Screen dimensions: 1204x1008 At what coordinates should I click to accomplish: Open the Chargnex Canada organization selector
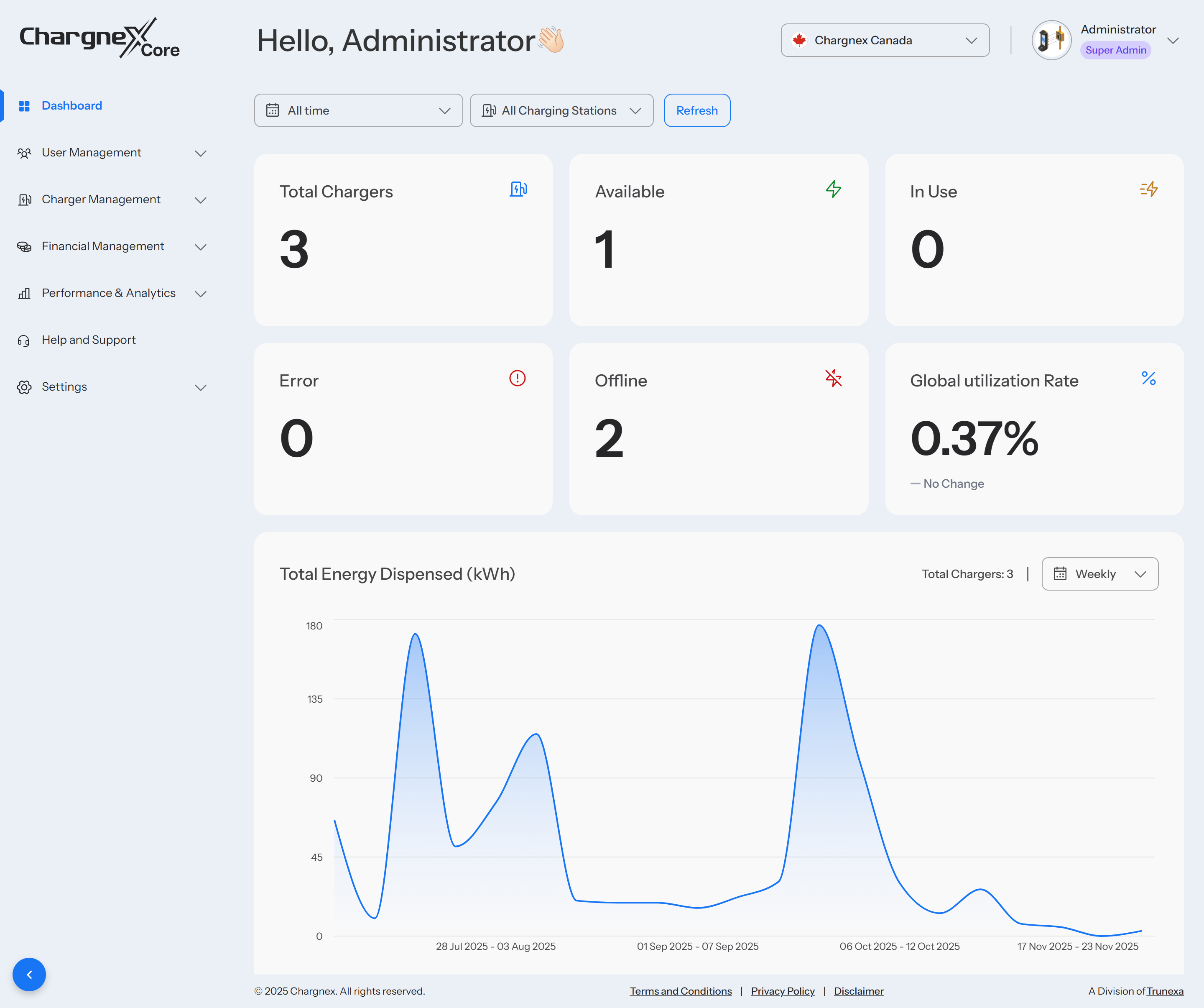[885, 40]
